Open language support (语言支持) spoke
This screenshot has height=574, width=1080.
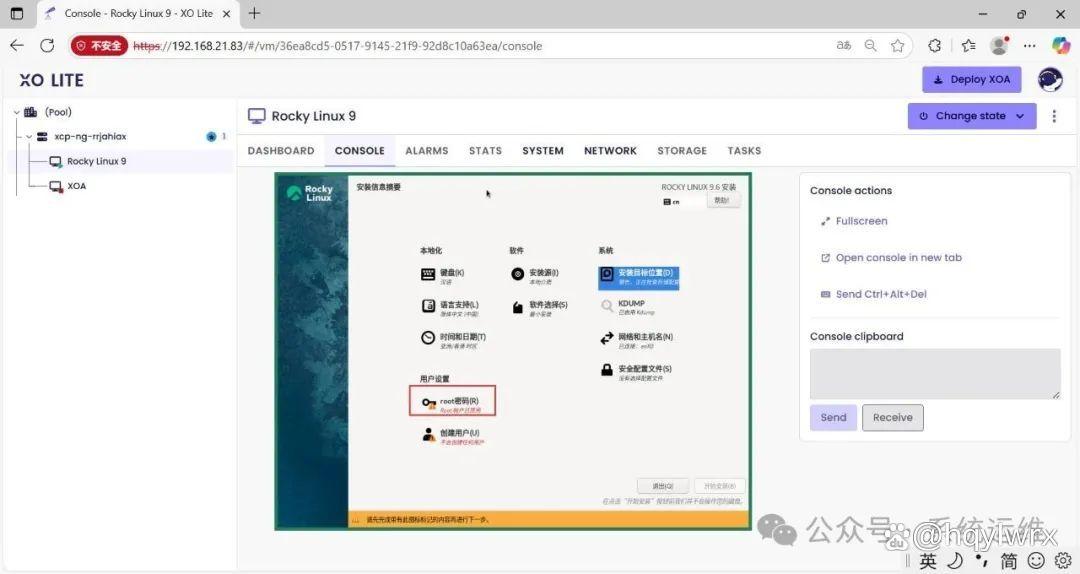point(450,308)
